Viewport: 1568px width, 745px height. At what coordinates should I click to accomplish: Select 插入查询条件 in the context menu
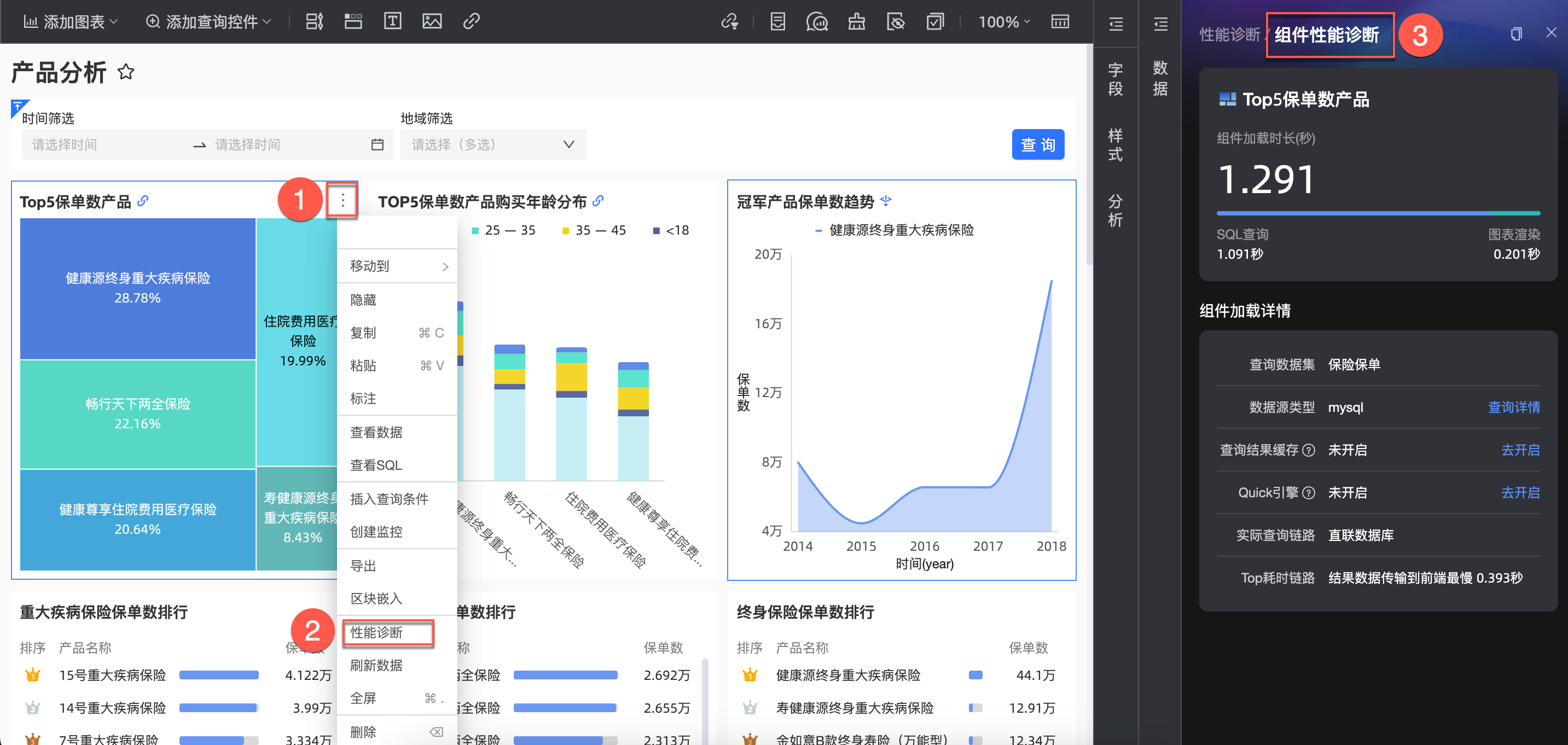(x=398, y=499)
